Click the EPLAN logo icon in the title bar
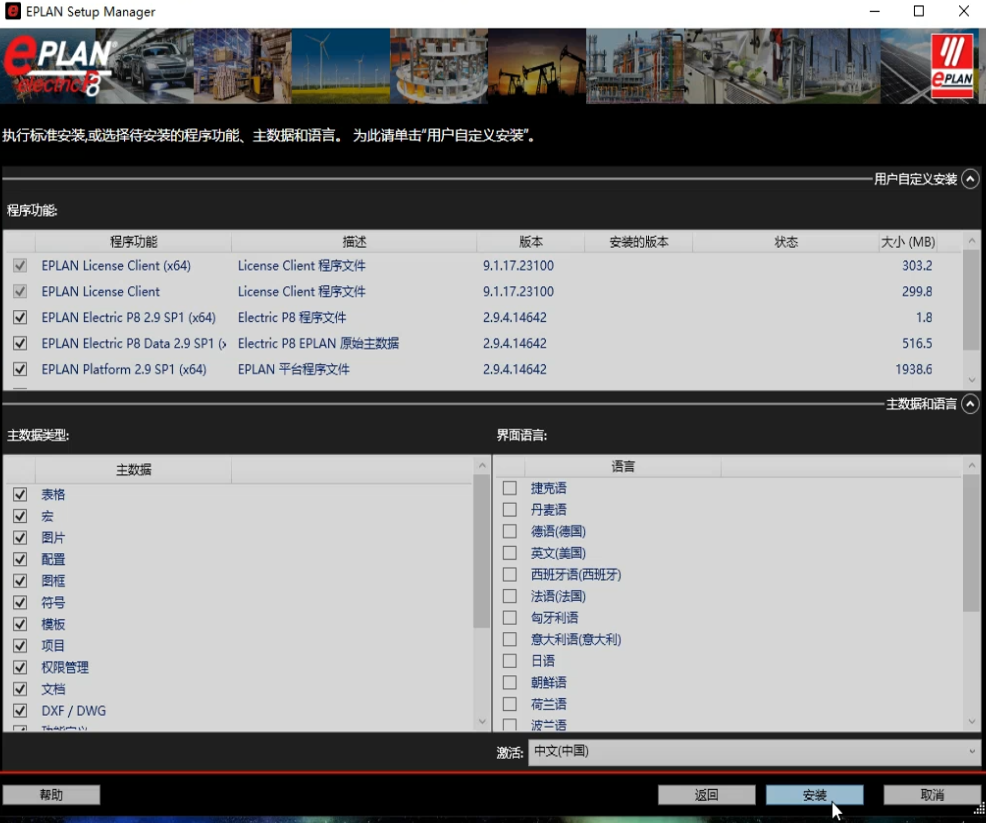This screenshot has width=986, height=823. coord(11,11)
